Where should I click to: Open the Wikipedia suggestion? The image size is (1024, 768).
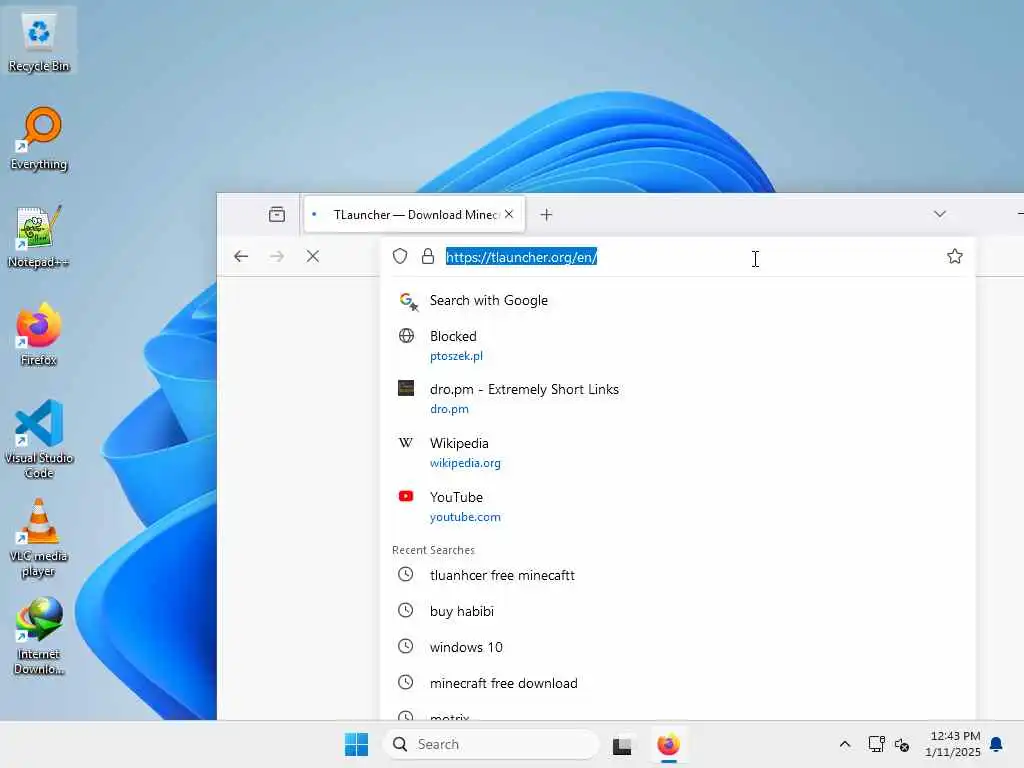(x=677, y=453)
